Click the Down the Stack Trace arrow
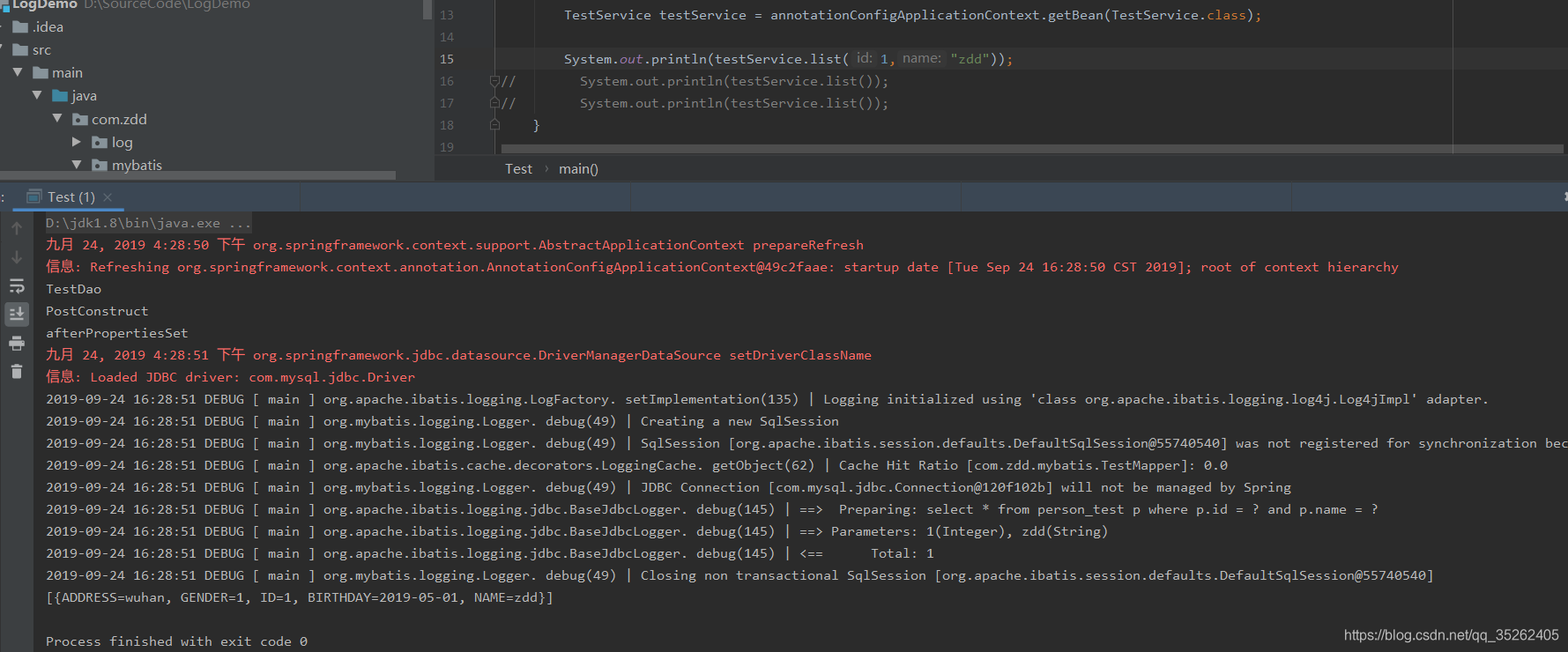Image resolution: width=1568 pixels, height=652 pixels. [17, 257]
